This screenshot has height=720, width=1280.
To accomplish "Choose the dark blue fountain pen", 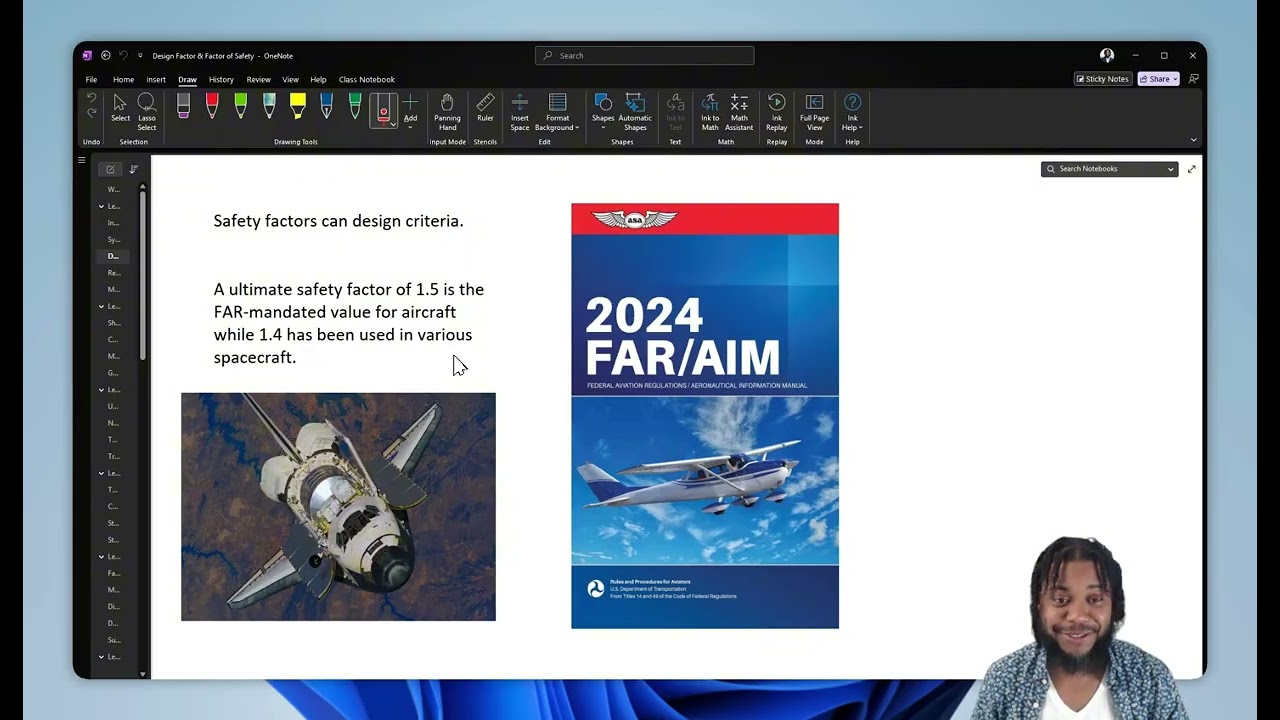I will click(326, 106).
